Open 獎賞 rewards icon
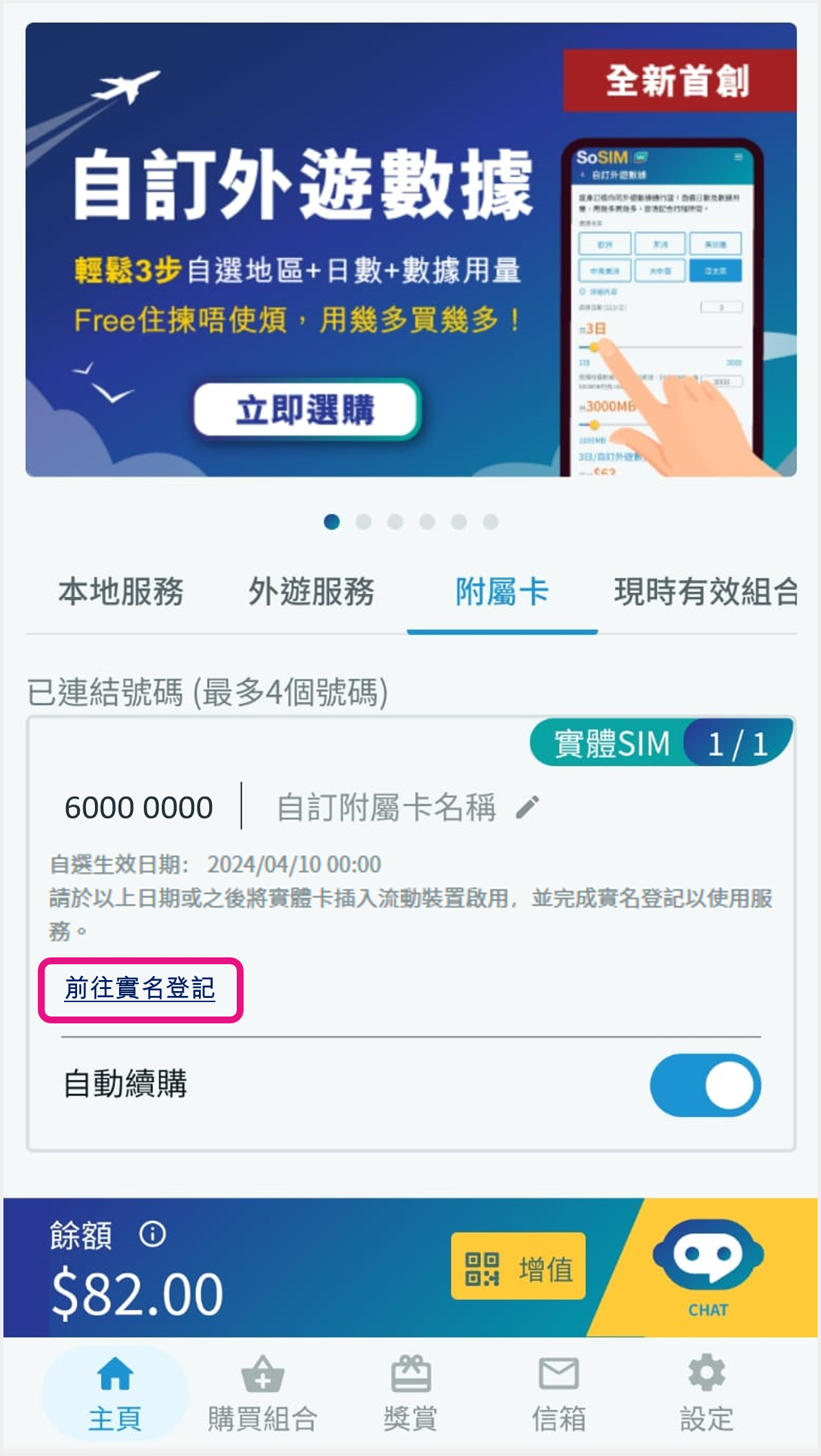 tap(411, 1373)
